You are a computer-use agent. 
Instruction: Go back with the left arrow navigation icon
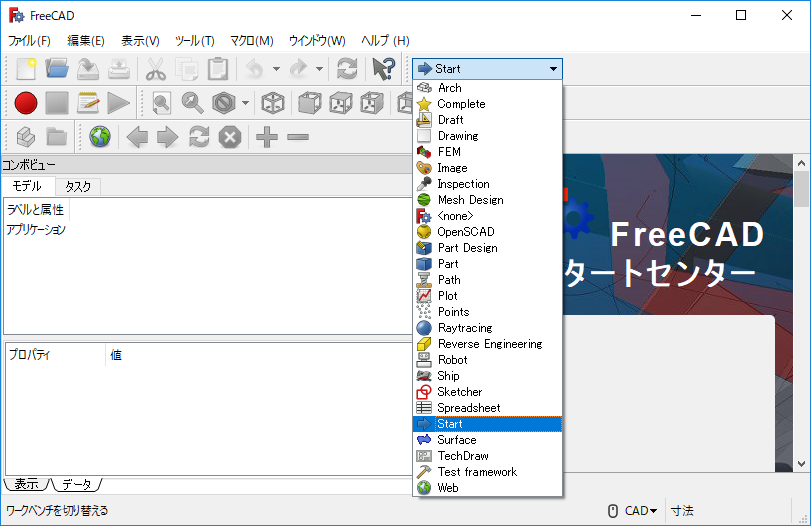pos(137,137)
